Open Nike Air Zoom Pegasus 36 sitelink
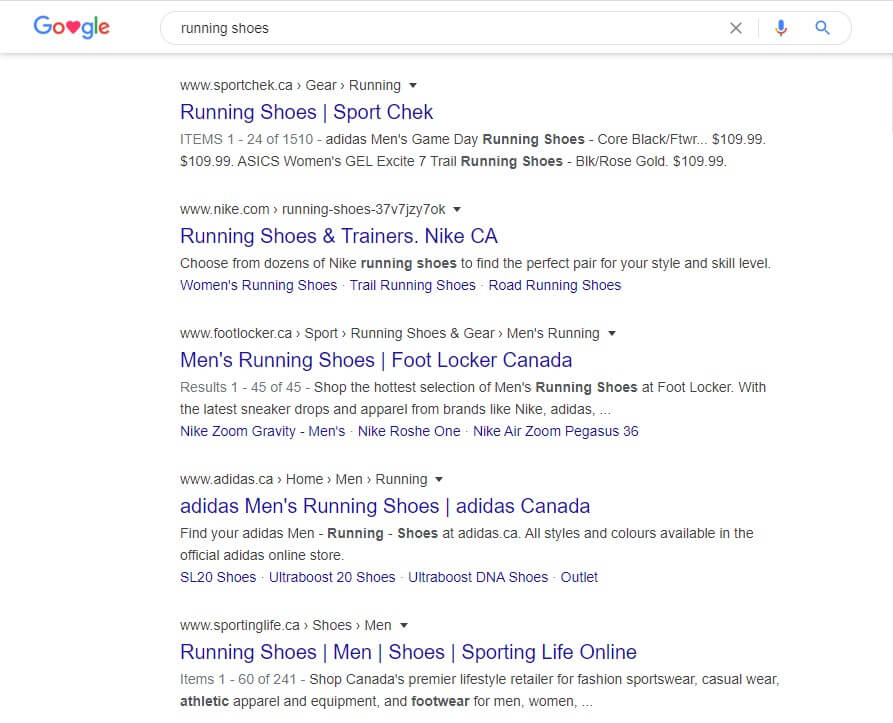This screenshot has height=723, width=893. pyautogui.click(x=556, y=432)
